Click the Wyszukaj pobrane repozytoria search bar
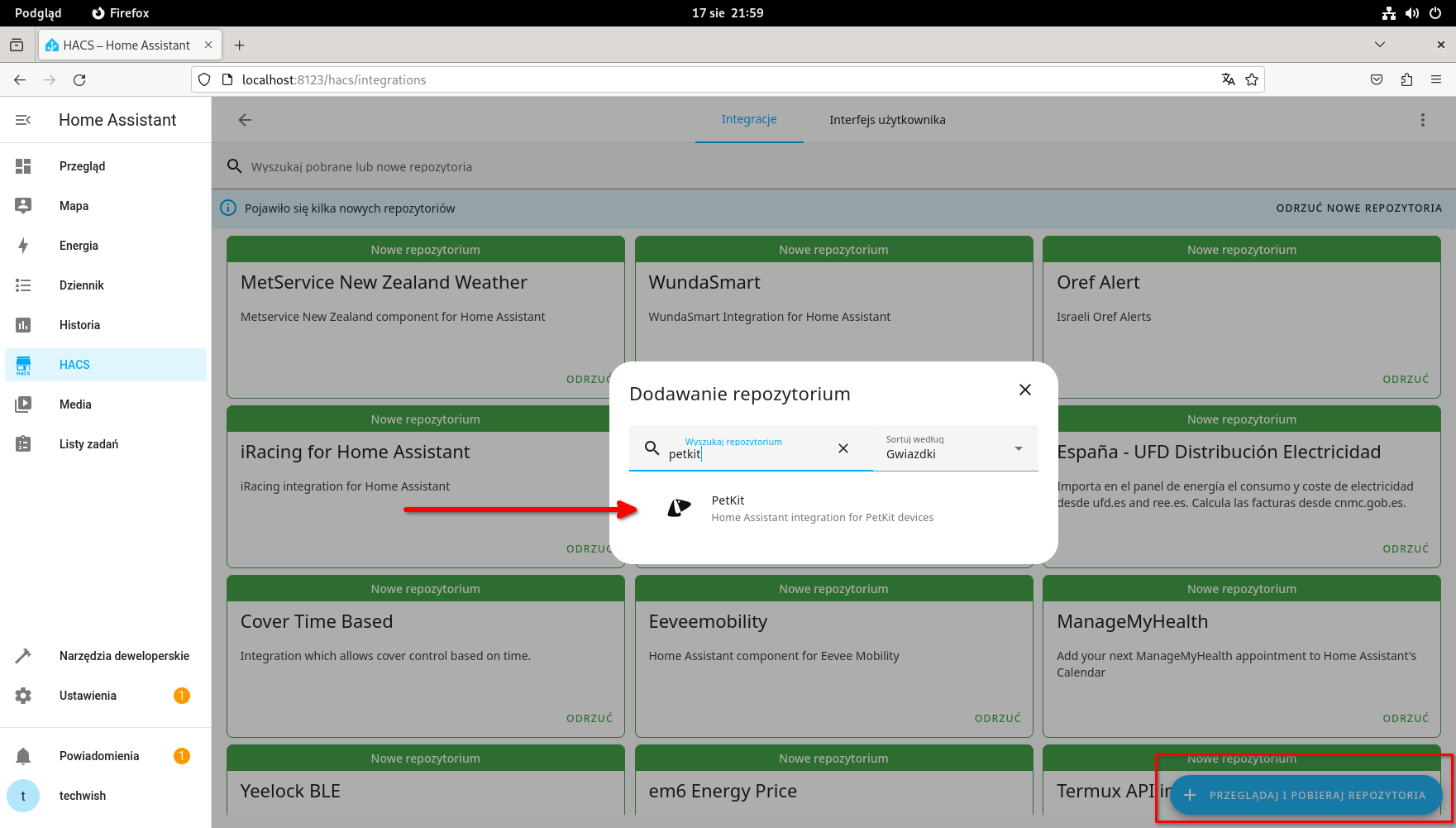Image resolution: width=1456 pixels, height=828 pixels. 833,166
